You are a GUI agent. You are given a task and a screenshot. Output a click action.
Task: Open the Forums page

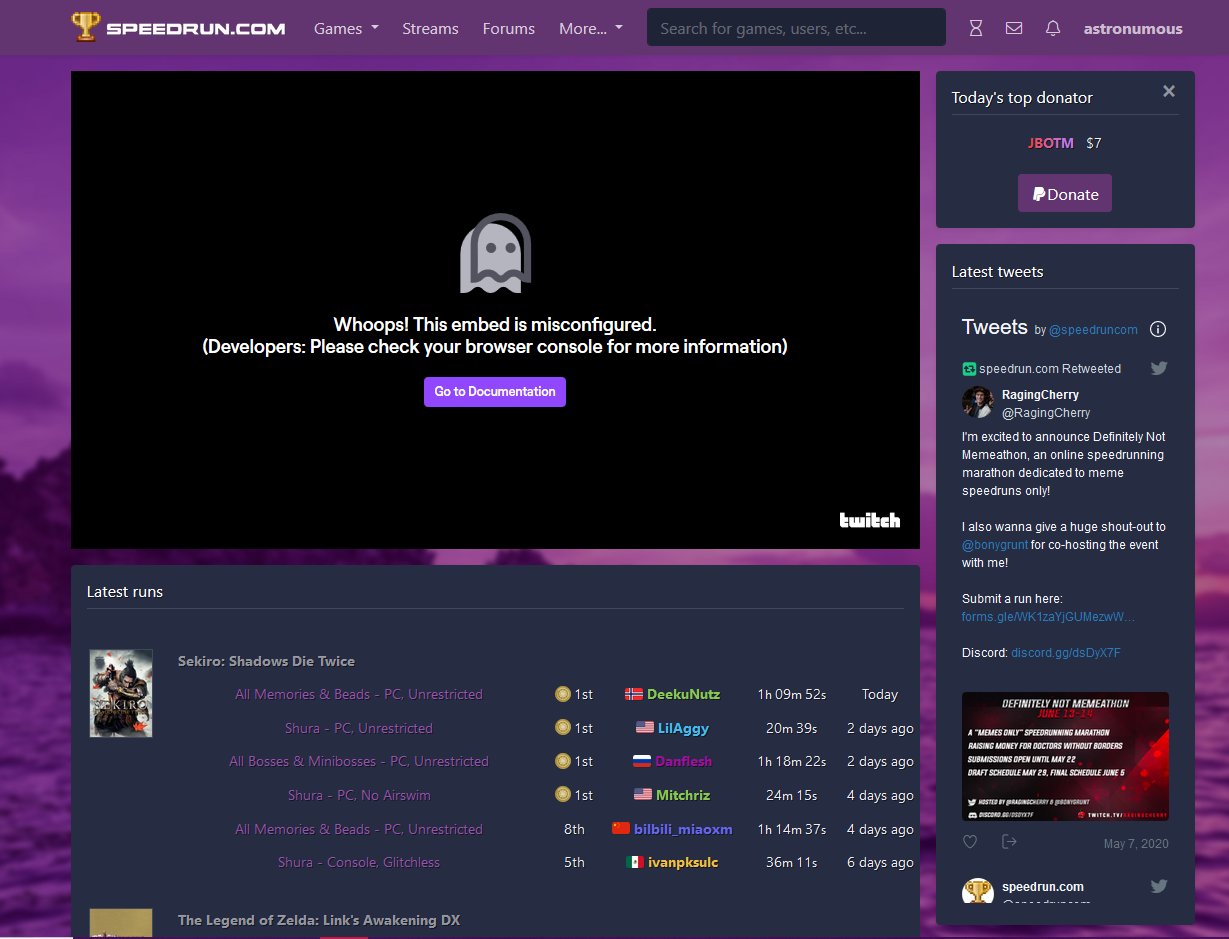[508, 28]
